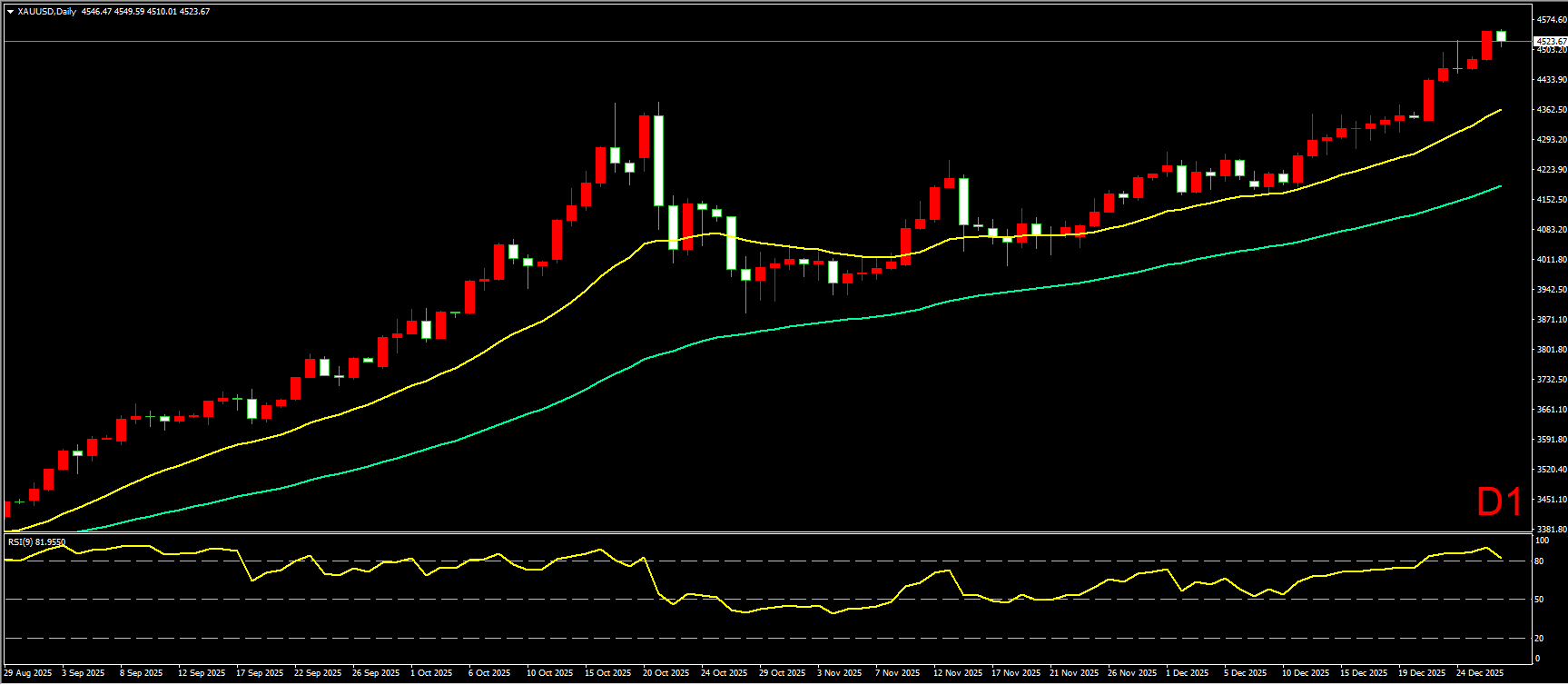Click the RSI 20 level label
The height and width of the screenshot is (685, 1568).
(1539, 638)
